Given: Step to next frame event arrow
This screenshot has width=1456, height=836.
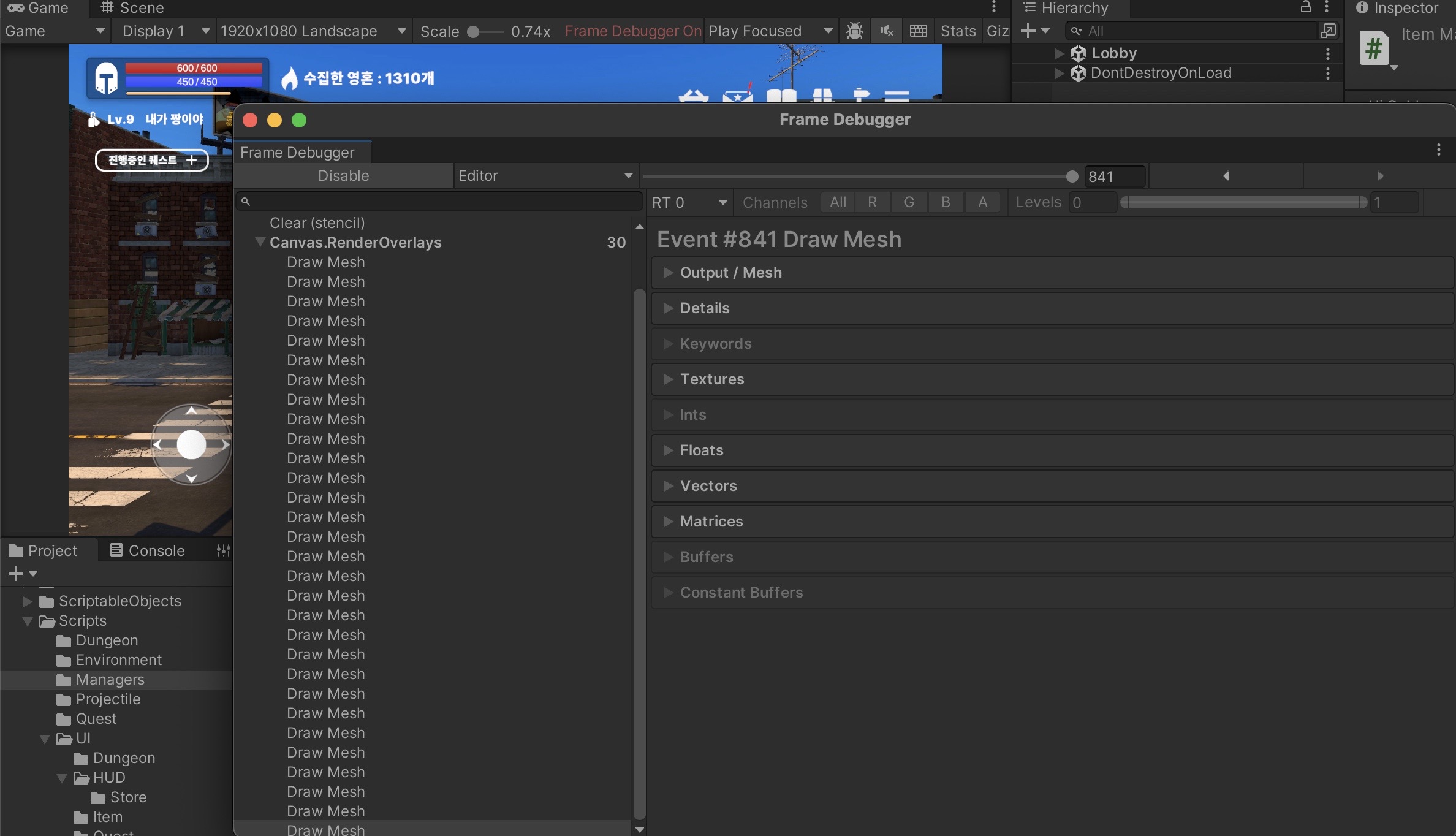Looking at the screenshot, I should (x=1380, y=176).
